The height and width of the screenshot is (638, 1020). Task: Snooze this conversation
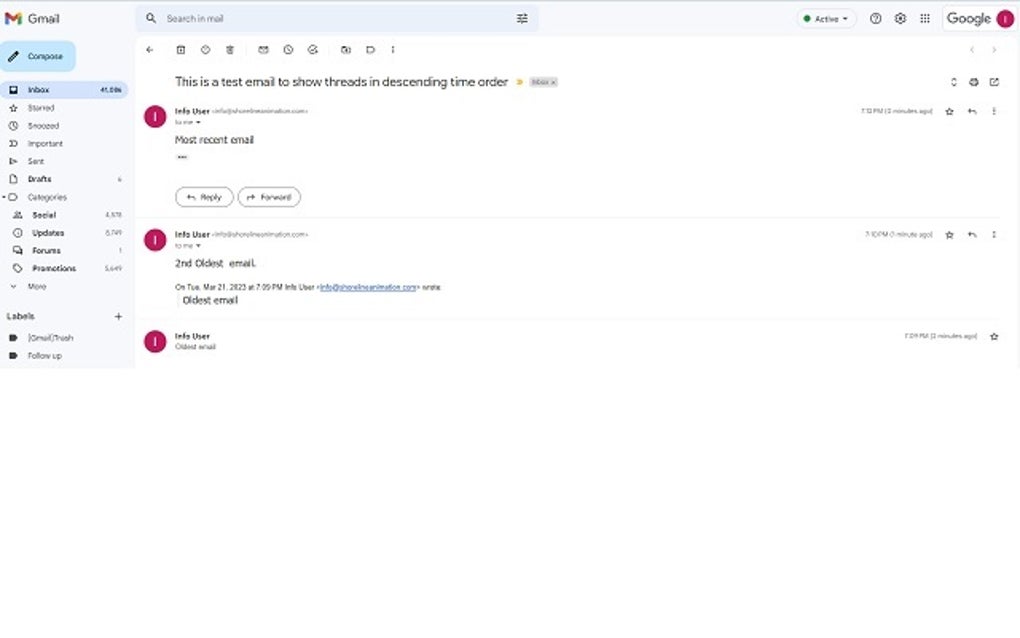[288, 49]
